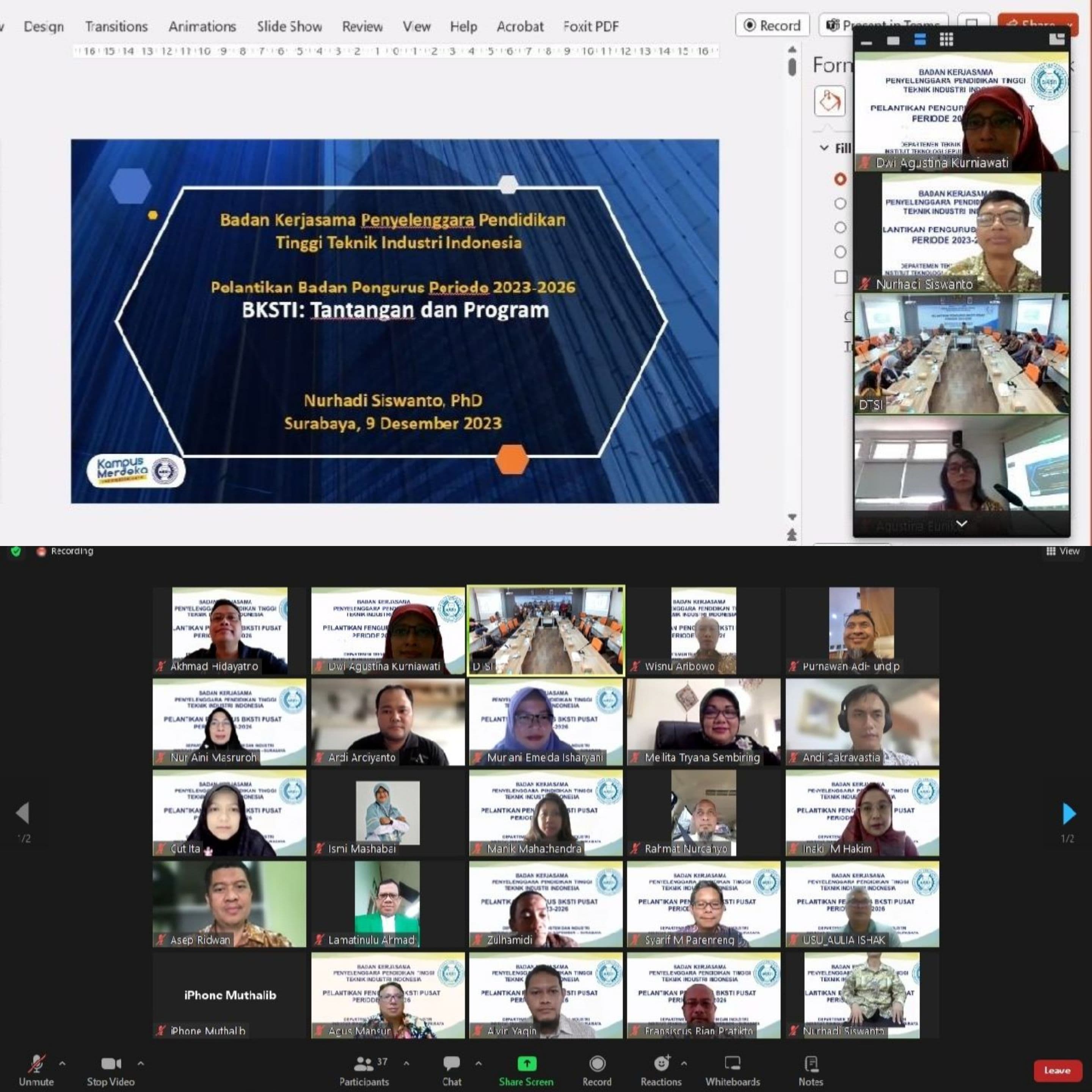The width and height of the screenshot is (1092, 1092).
Task: Open the Foxit PDF ribbon tab
Action: (x=591, y=27)
